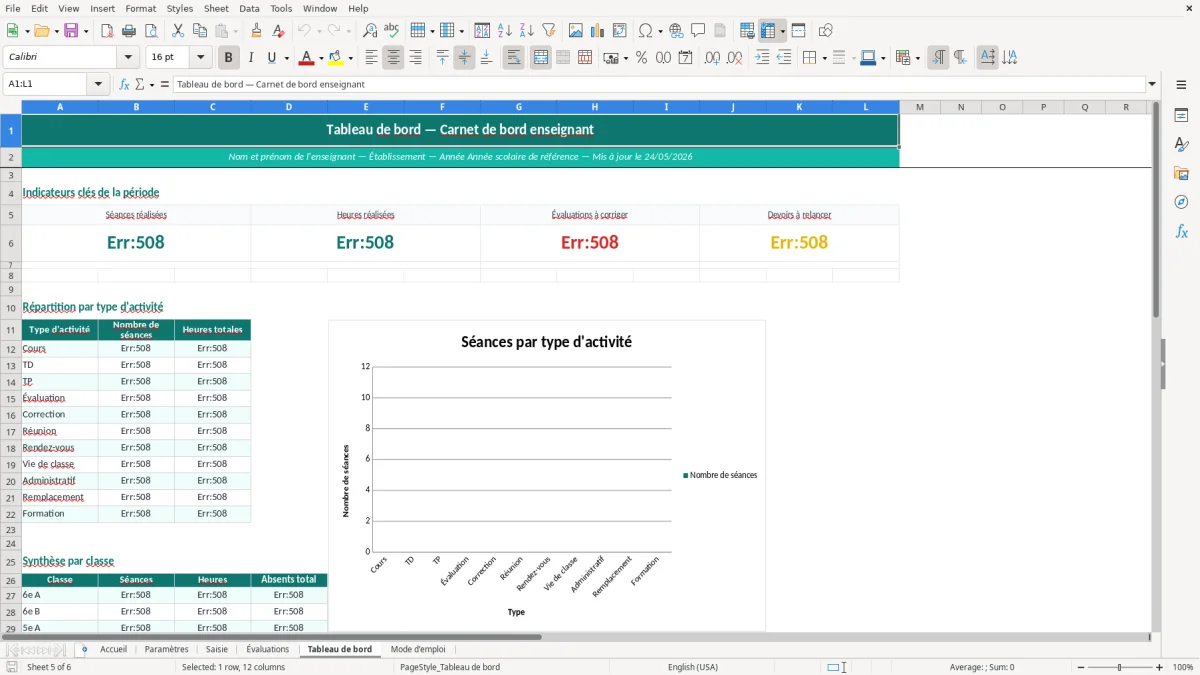Open sidebar Functions panel
1200x675 pixels.
tap(1181, 231)
